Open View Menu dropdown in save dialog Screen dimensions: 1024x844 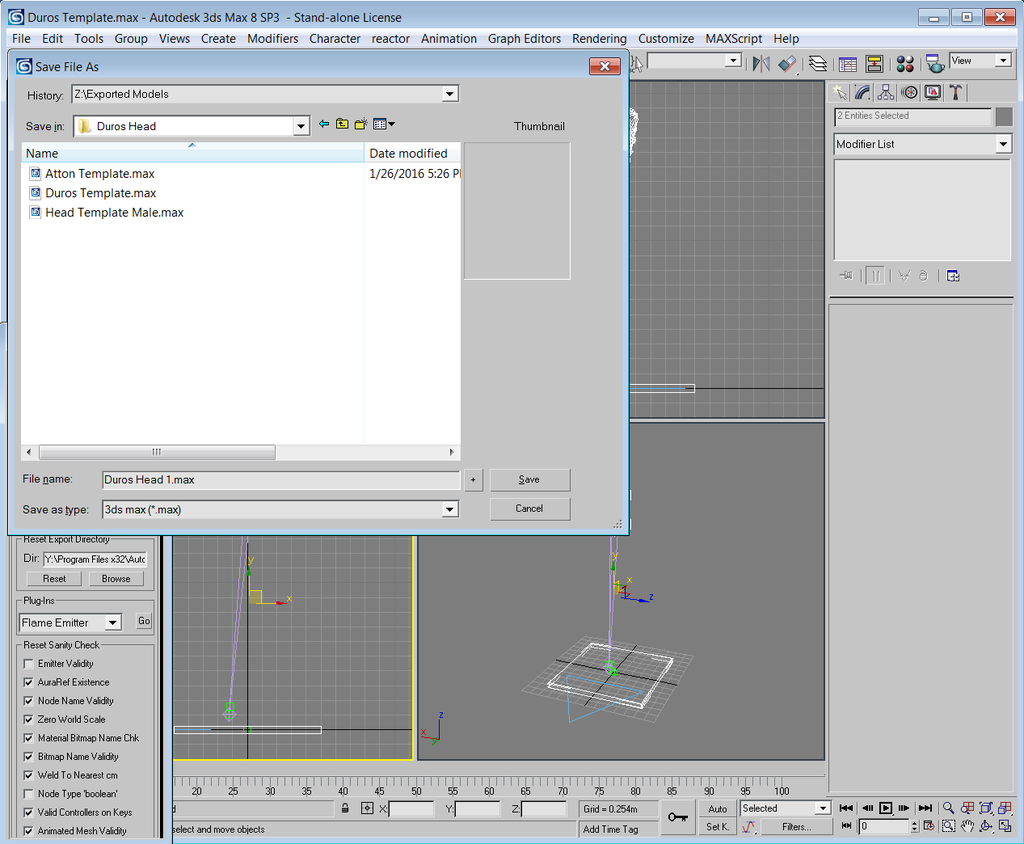coord(384,124)
